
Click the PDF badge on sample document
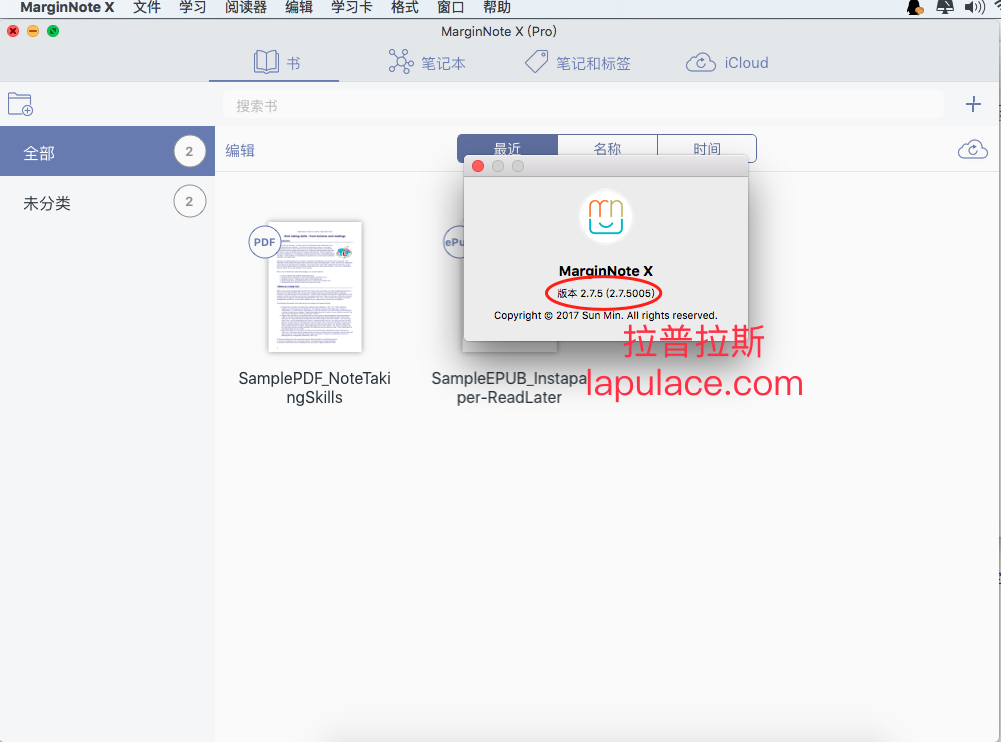[x=264, y=242]
